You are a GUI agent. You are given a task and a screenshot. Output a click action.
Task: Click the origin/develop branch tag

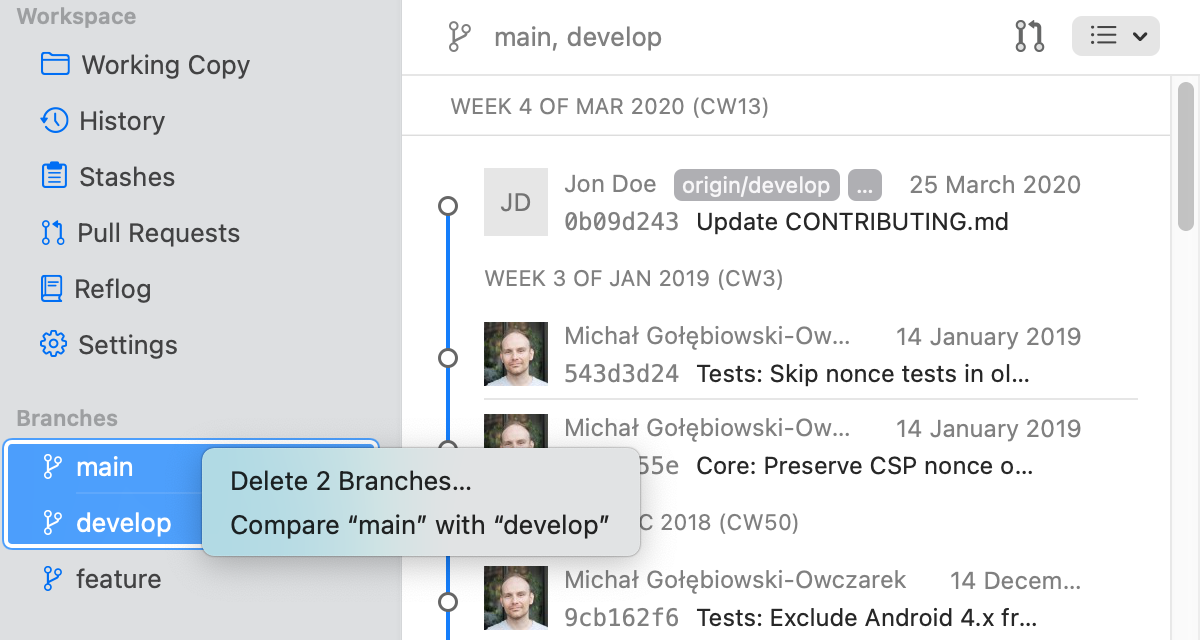[x=756, y=185]
